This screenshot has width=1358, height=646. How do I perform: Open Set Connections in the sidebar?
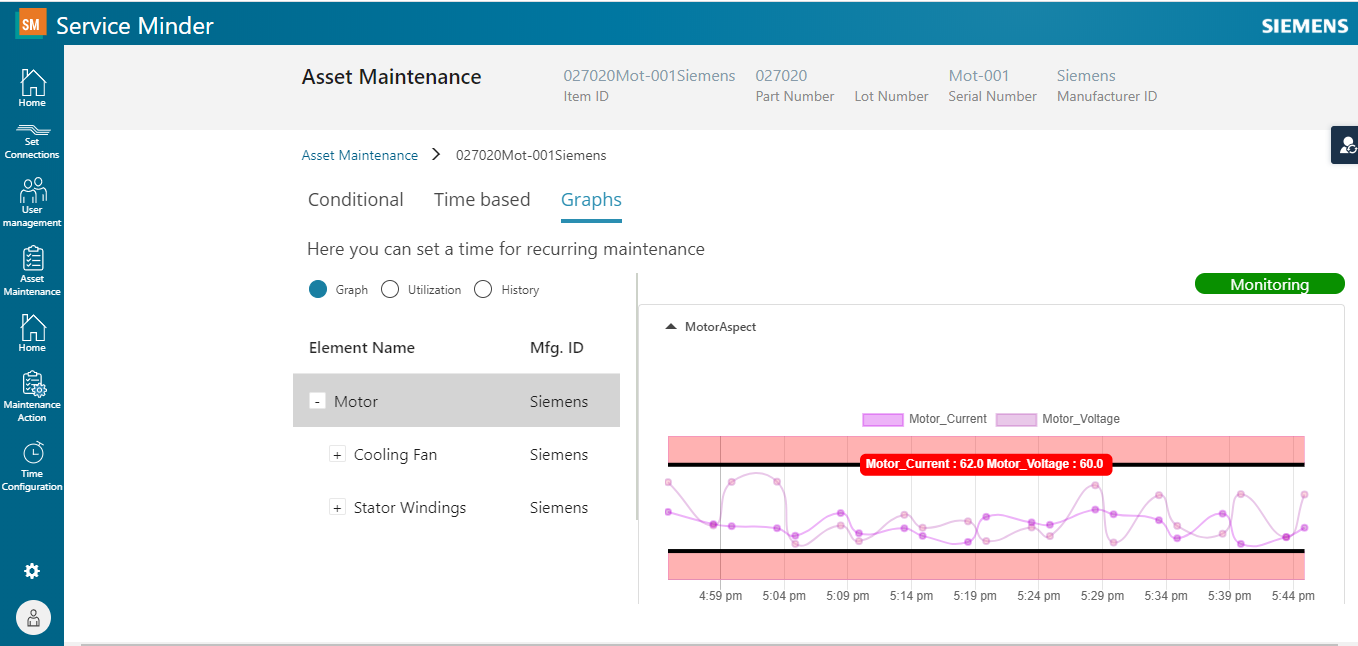coord(32,142)
